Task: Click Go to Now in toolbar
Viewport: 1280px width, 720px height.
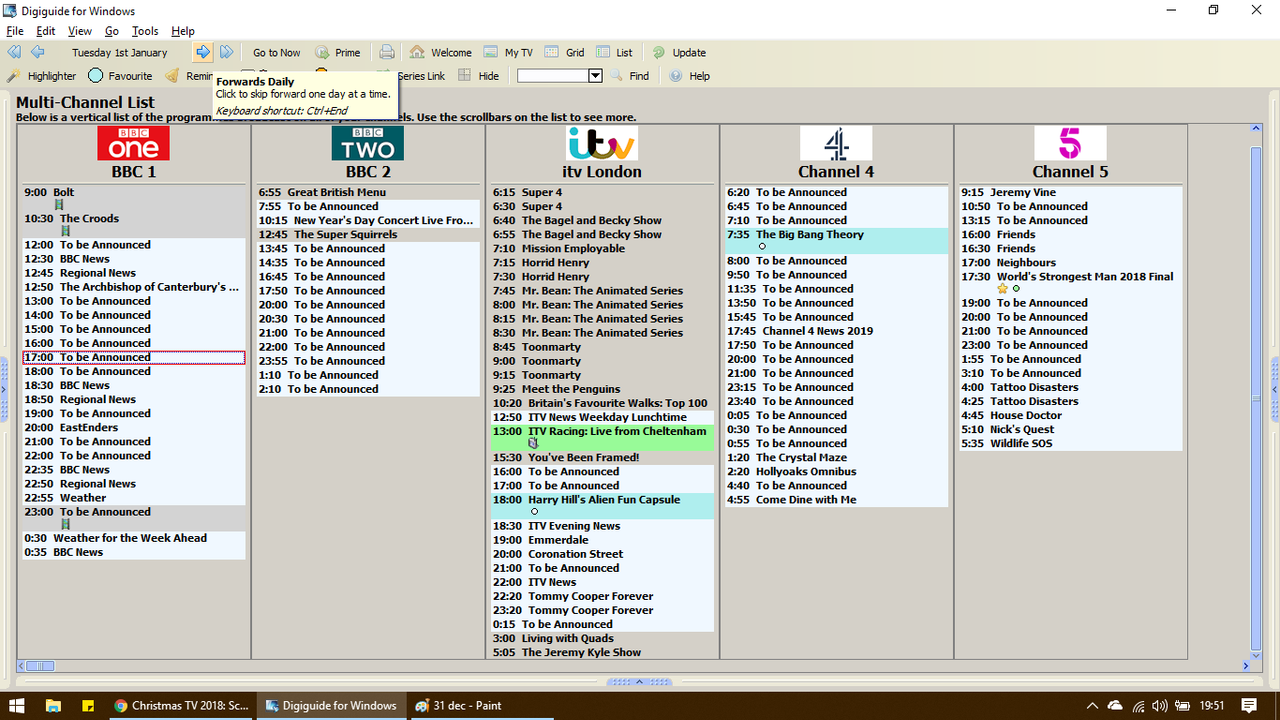Action: pos(276,53)
